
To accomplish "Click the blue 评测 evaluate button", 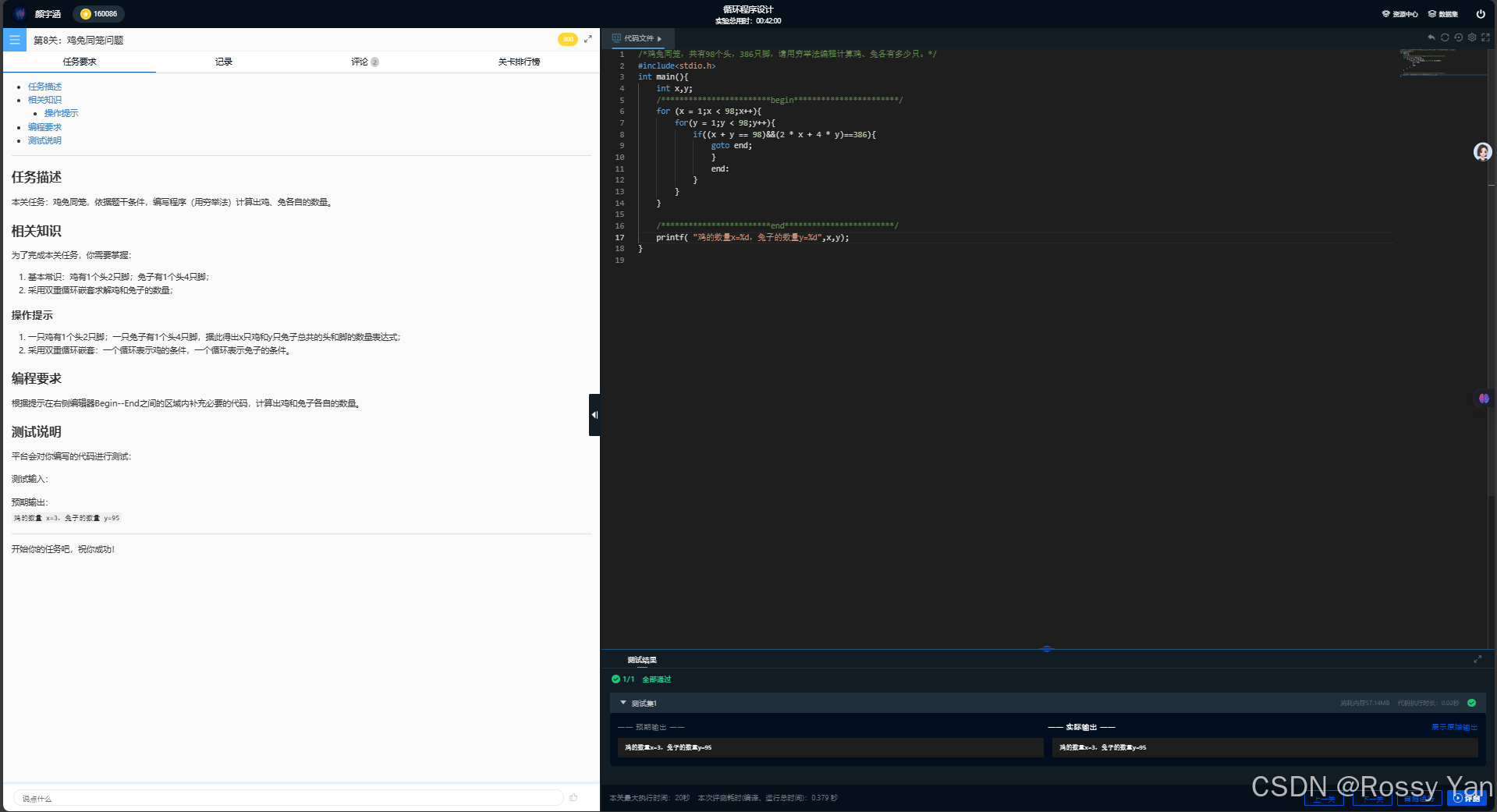I will [x=1467, y=798].
